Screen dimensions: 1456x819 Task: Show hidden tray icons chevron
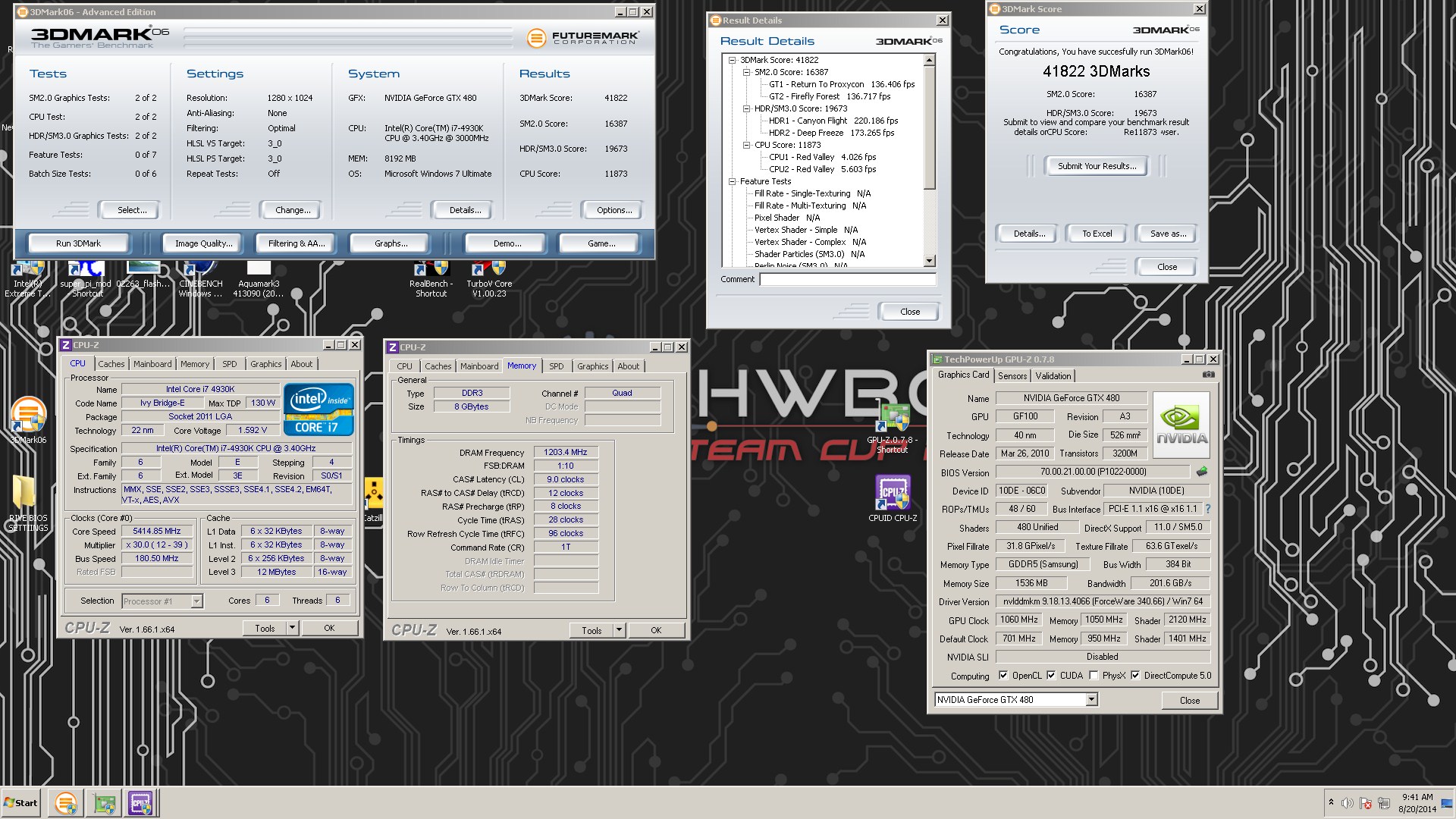[1331, 802]
